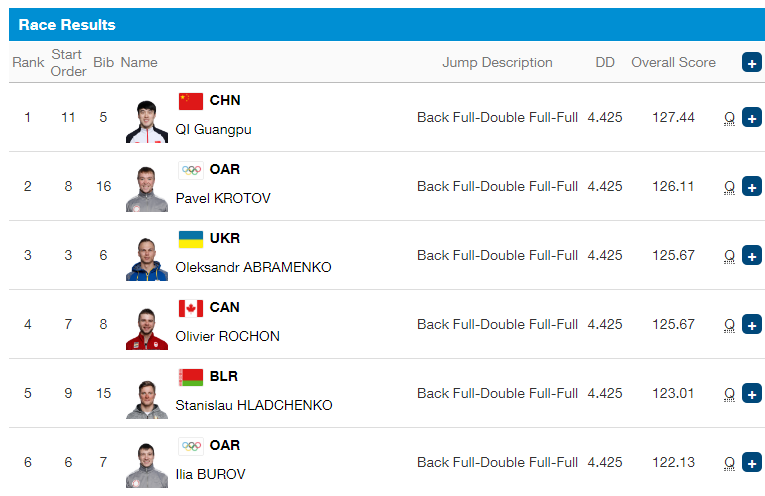The image size is (765, 496).
Task: Click the Rank column header
Action: click(x=28, y=62)
